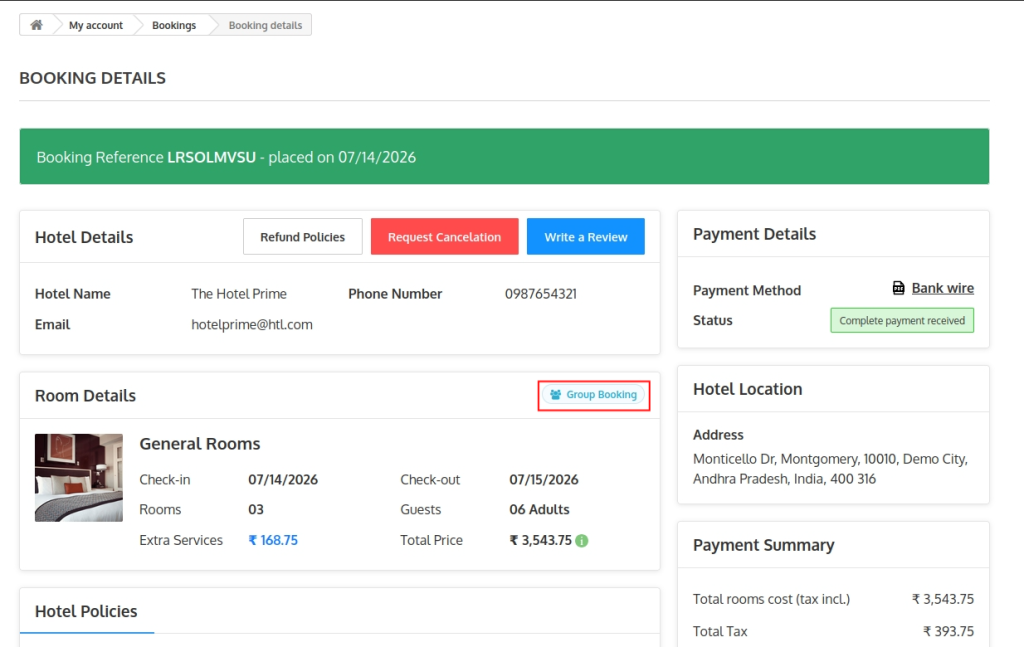Click the hotel address text
Viewport: 1024px width, 647px height.
coord(830,469)
